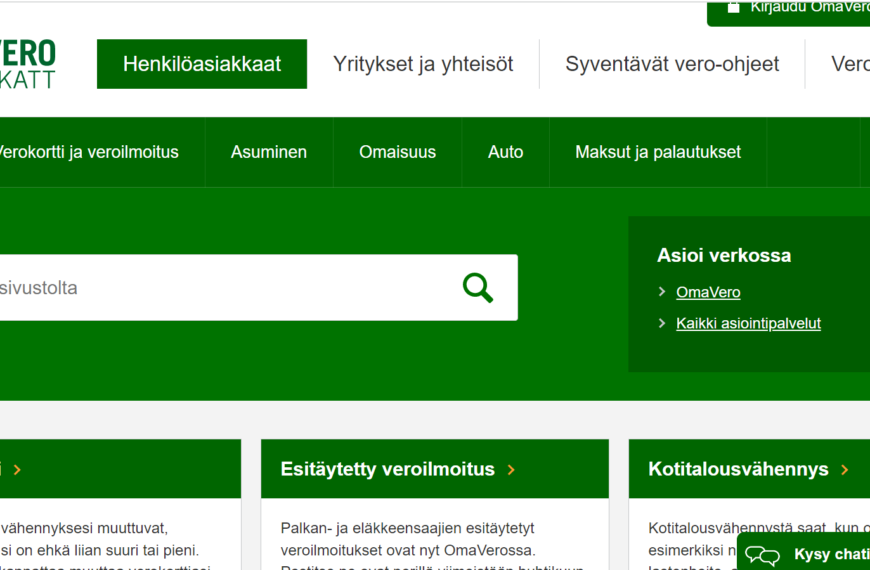
Task: Select Auto in the green navigation bar
Action: click(505, 152)
